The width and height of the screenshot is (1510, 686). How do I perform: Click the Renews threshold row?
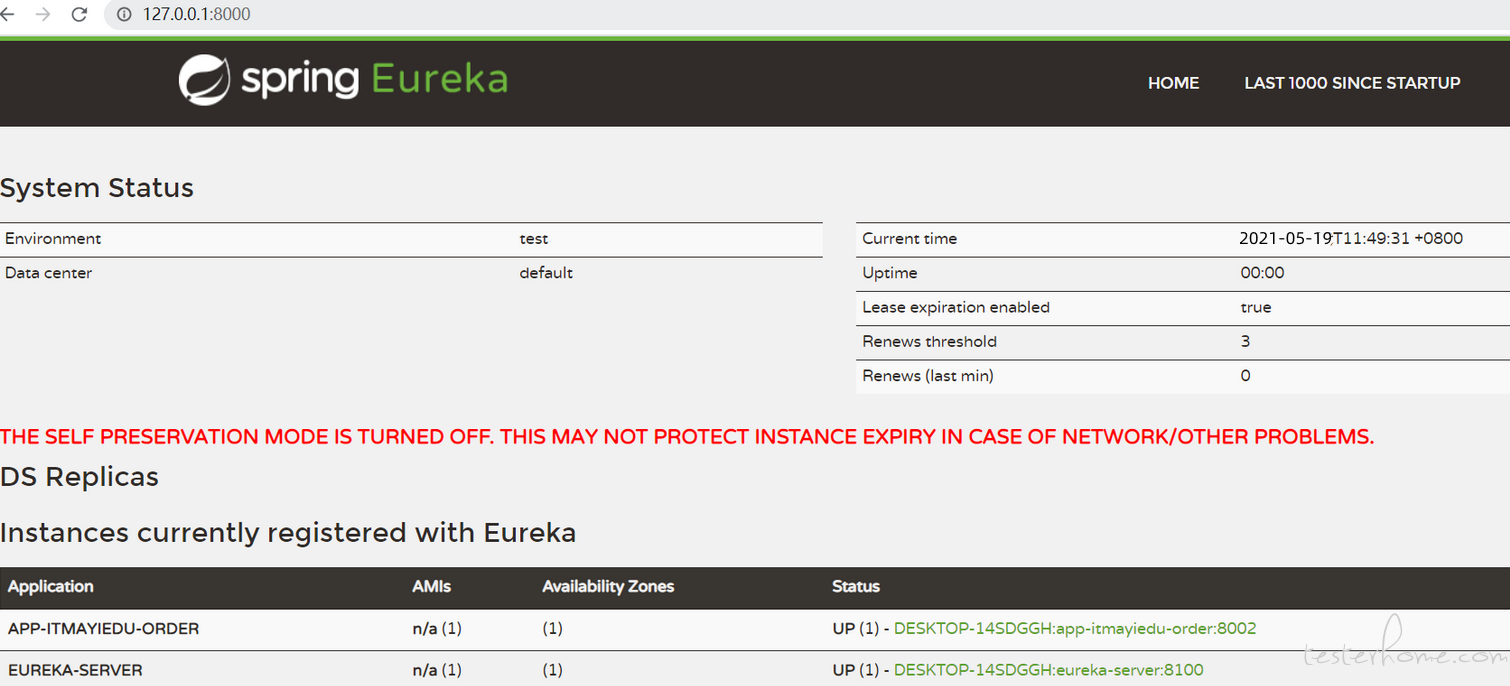point(1183,342)
